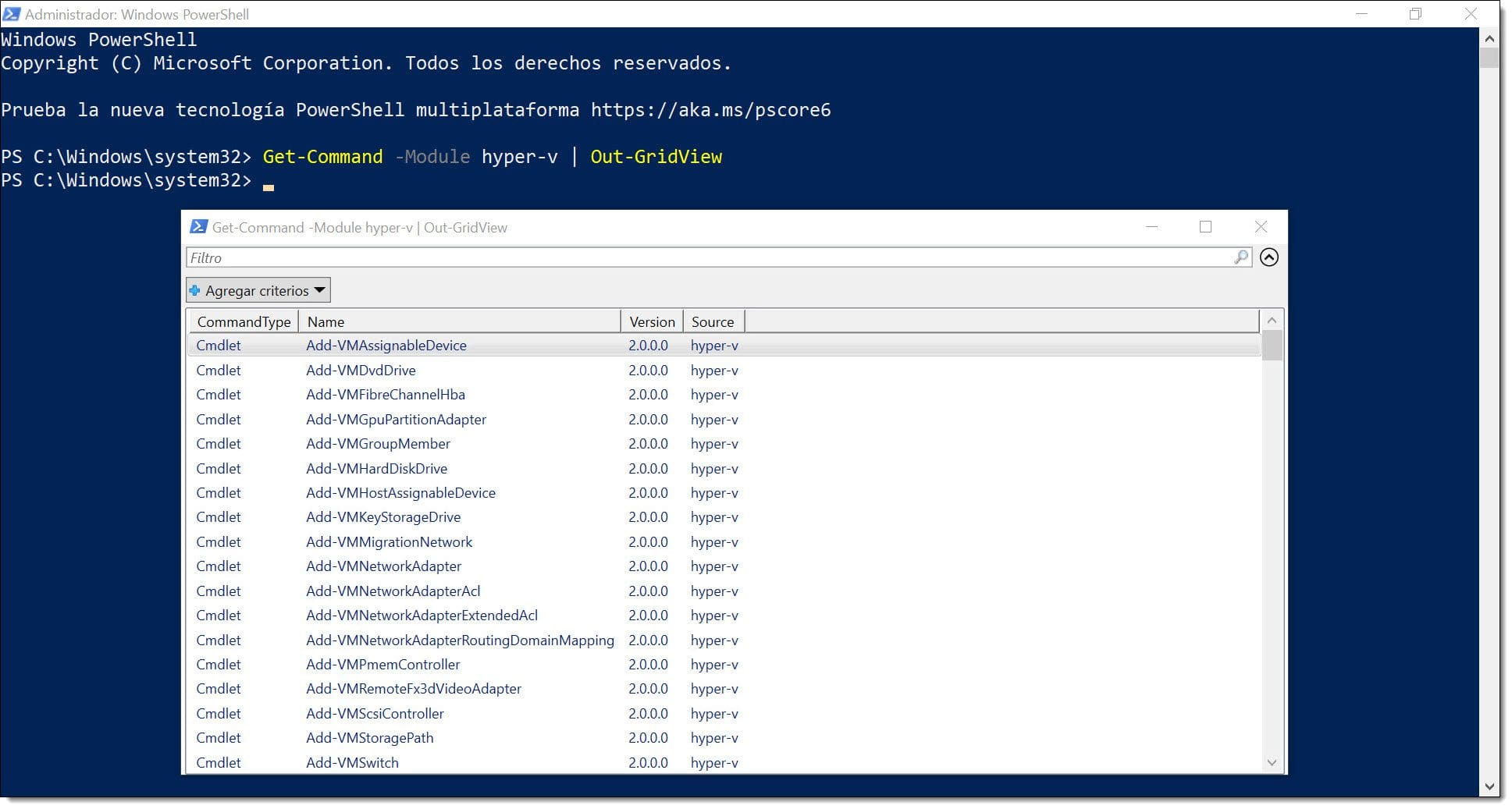Click the https://aka.ms/pscore6 text in console
The width and height of the screenshot is (1512, 809).
click(710, 110)
